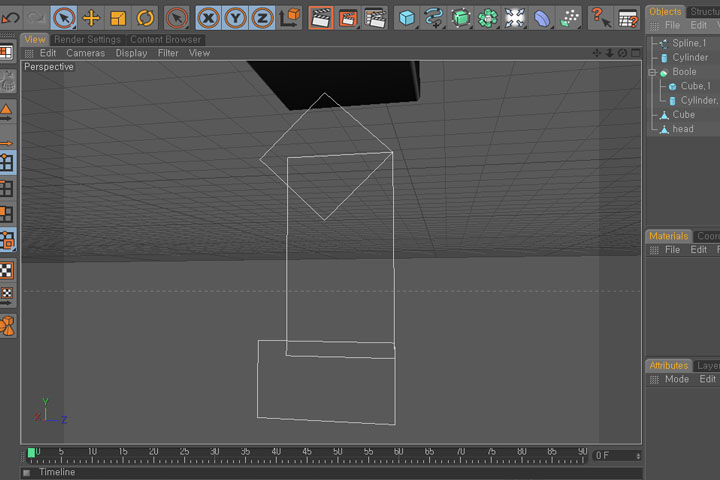Click the object tool orange shapes icon
Screen dimensions: 720x480
click(7, 326)
